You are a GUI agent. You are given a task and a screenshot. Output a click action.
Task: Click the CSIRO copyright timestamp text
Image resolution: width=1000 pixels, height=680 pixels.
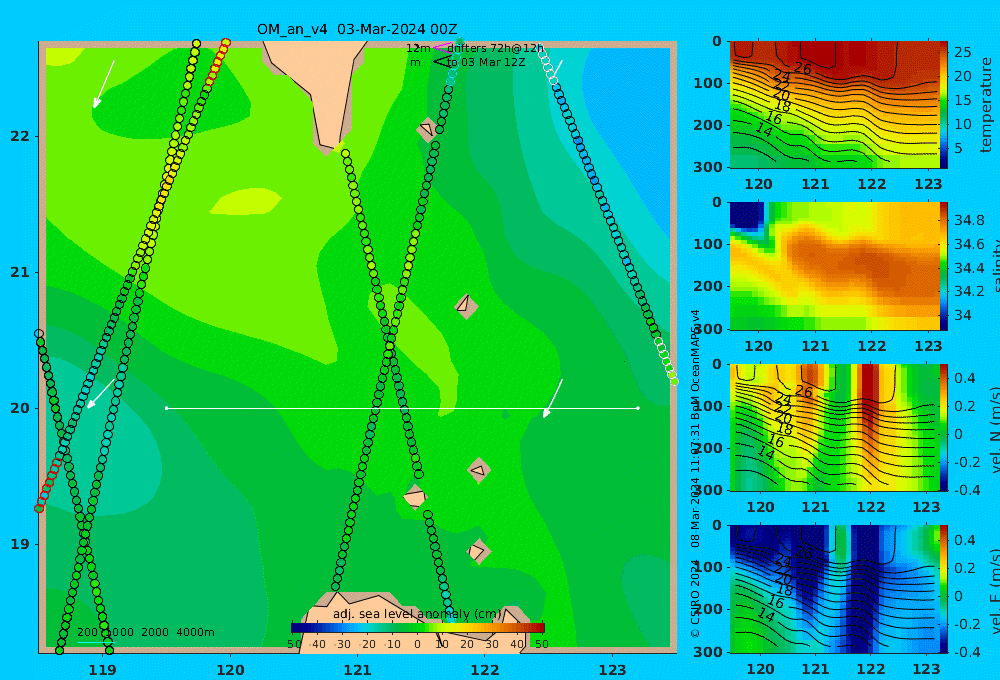[x=695, y=473]
